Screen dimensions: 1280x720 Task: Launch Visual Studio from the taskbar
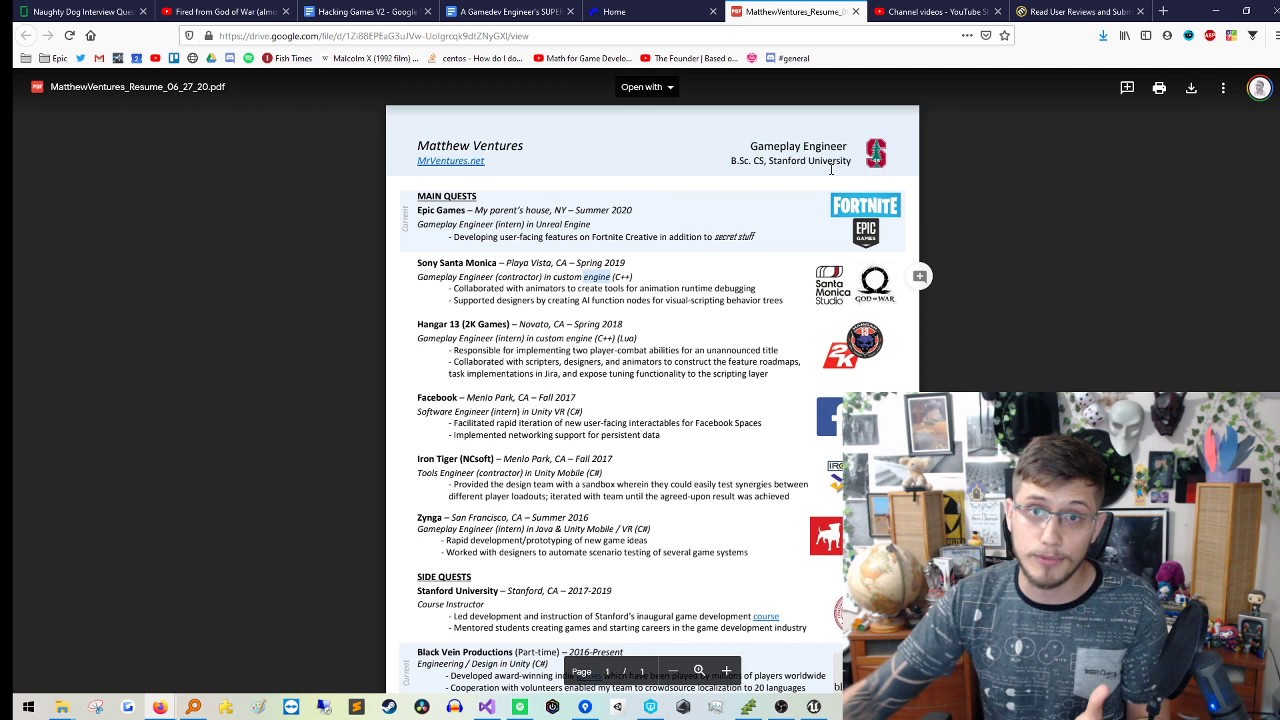487,707
